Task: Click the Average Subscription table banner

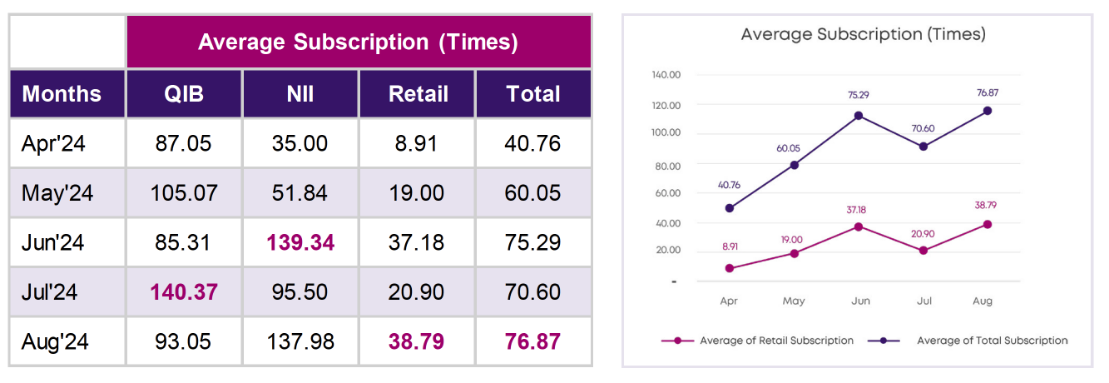Action: (359, 42)
